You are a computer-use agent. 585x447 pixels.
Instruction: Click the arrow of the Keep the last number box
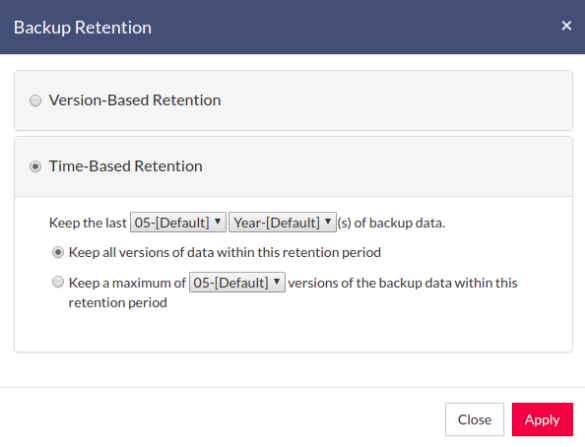click(218, 222)
